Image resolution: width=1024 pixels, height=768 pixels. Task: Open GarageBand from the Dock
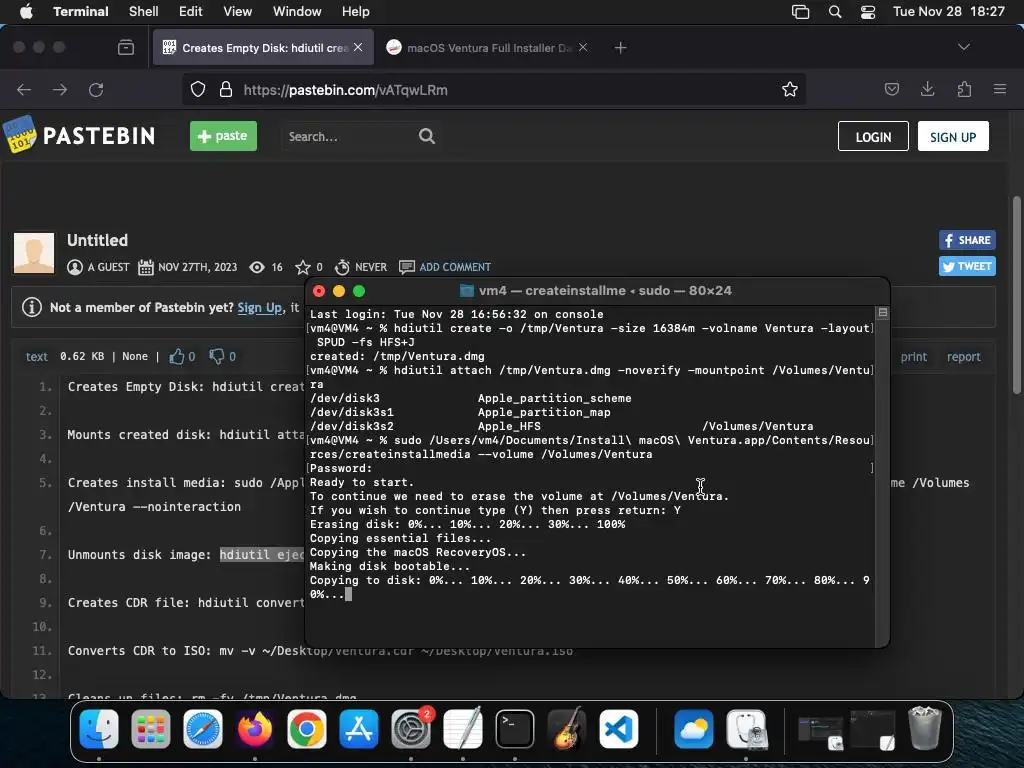click(566, 729)
